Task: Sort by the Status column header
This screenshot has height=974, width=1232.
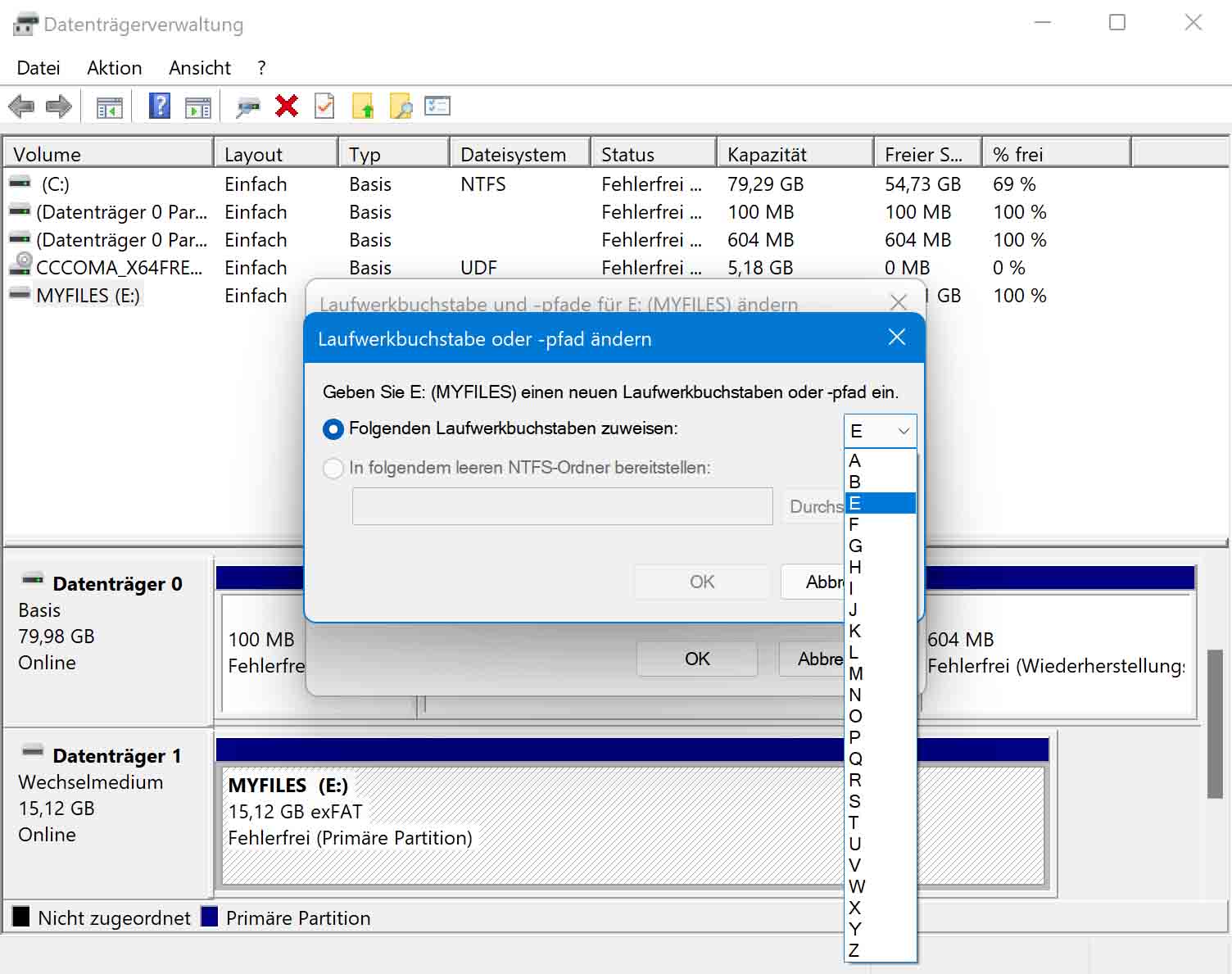Action: 654,154
